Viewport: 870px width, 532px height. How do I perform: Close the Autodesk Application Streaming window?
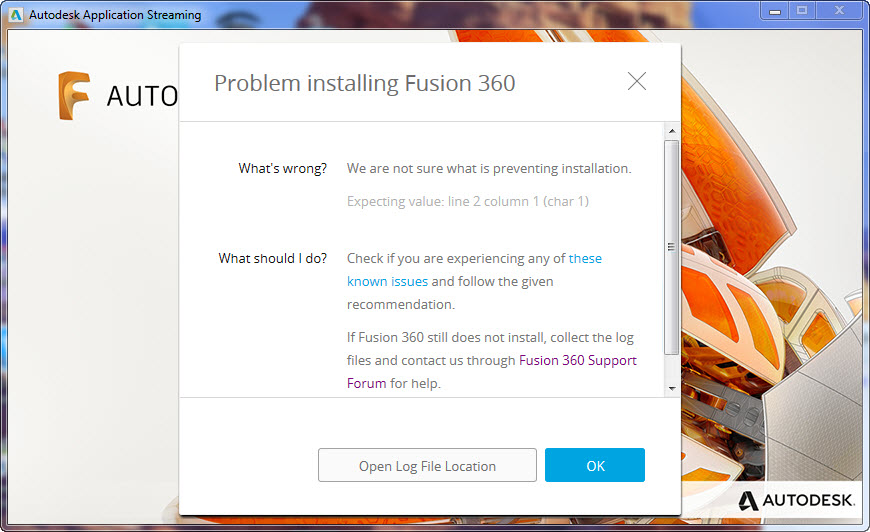click(x=840, y=11)
